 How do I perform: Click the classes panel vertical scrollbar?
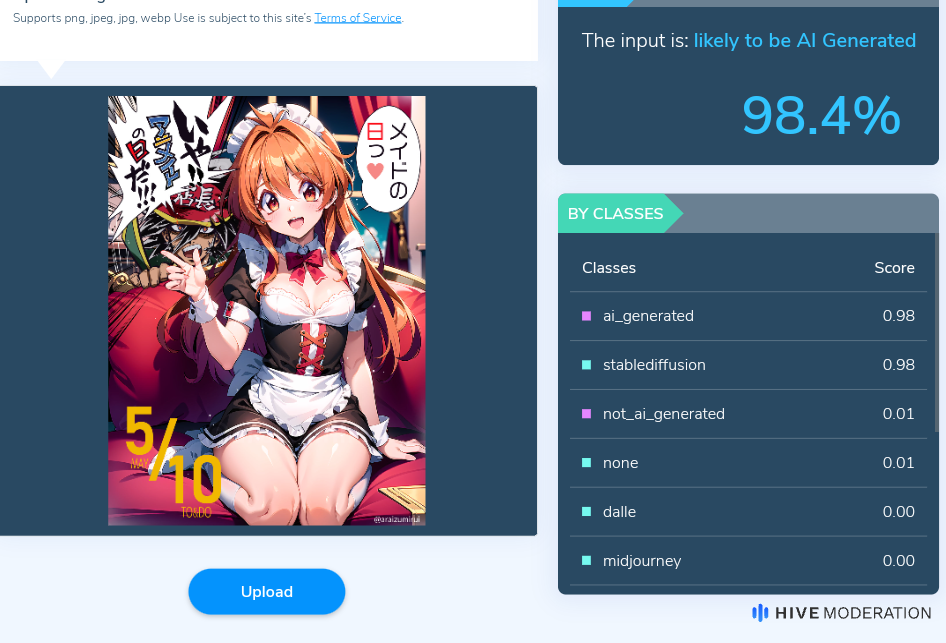point(936,332)
